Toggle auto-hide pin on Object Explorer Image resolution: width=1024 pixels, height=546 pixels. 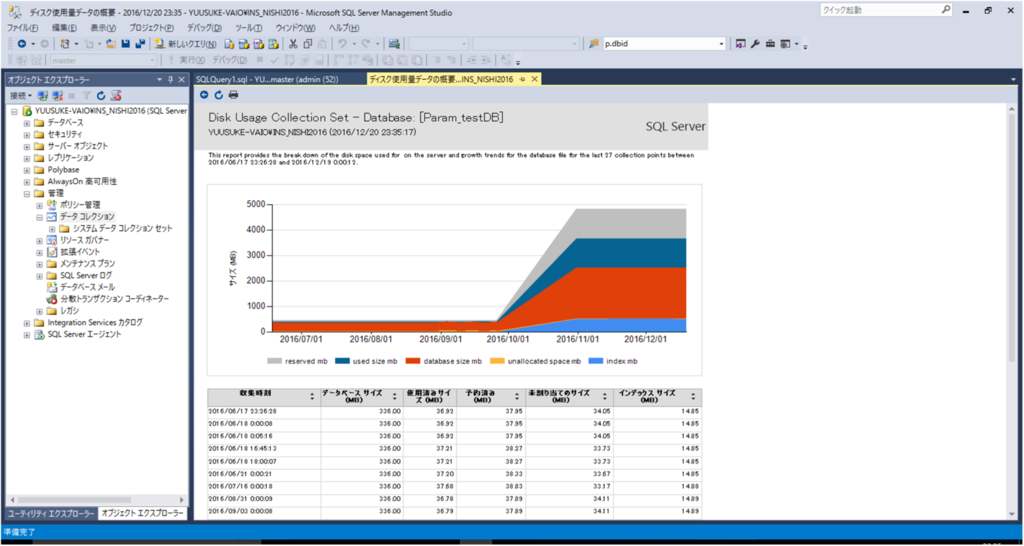pyautogui.click(x=171, y=79)
